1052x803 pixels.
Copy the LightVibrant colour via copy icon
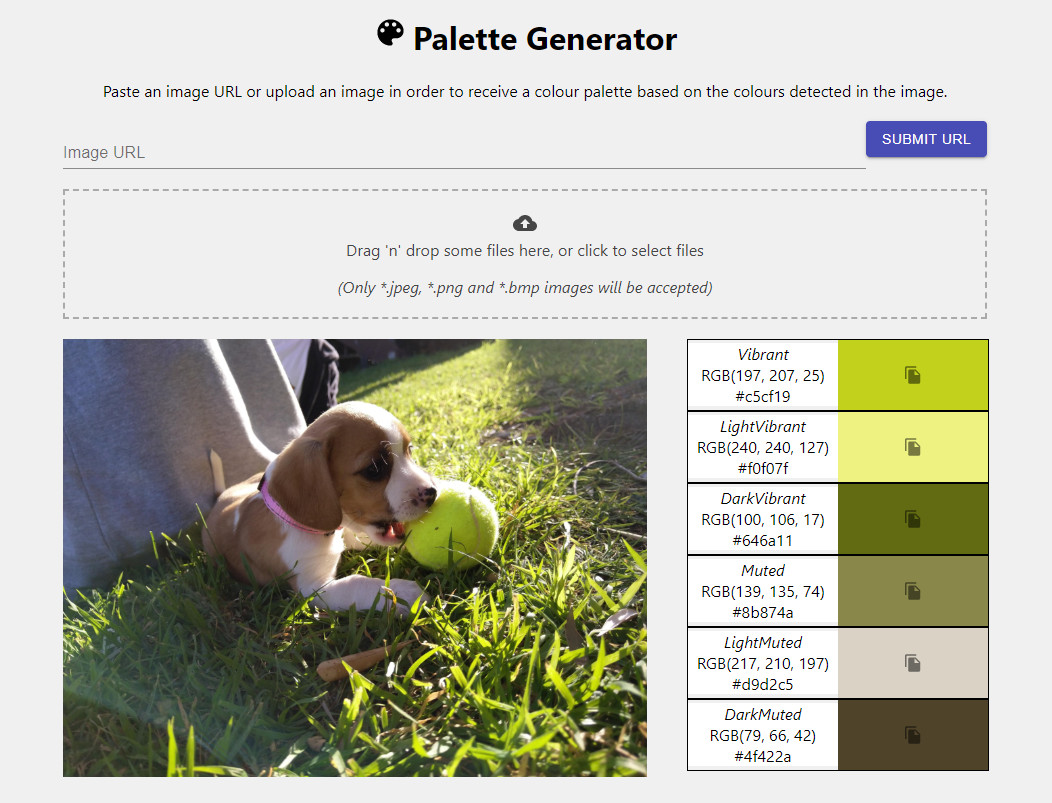click(x=912, y=447)
